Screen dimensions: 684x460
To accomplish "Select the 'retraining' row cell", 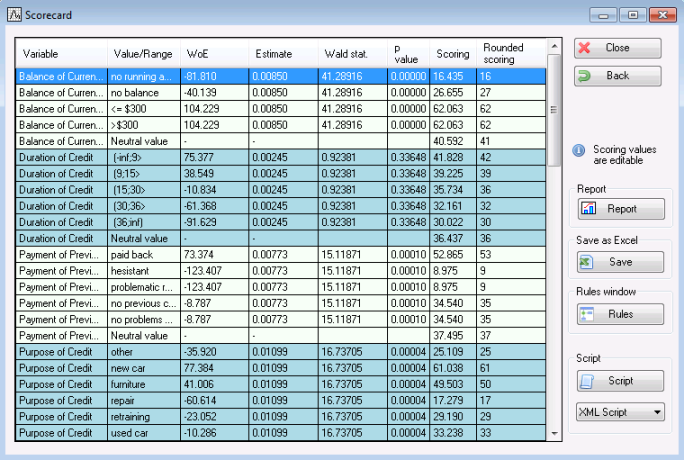I will point(144,416).
